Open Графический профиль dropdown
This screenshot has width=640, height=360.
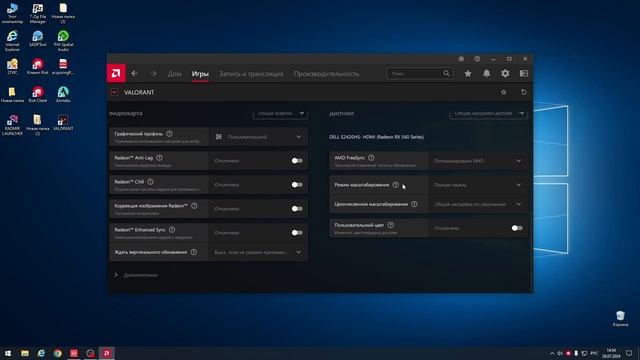(x=258, y=137)
